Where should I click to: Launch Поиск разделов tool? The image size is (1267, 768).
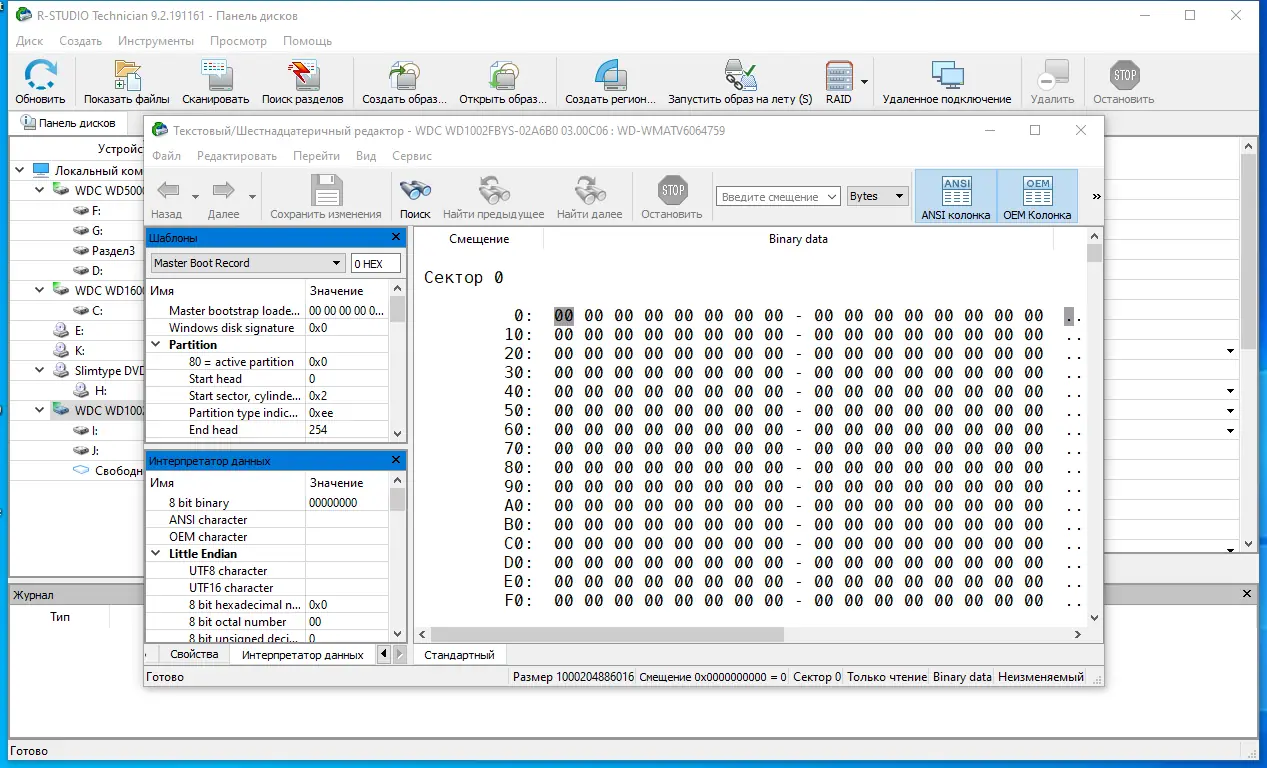303,76
